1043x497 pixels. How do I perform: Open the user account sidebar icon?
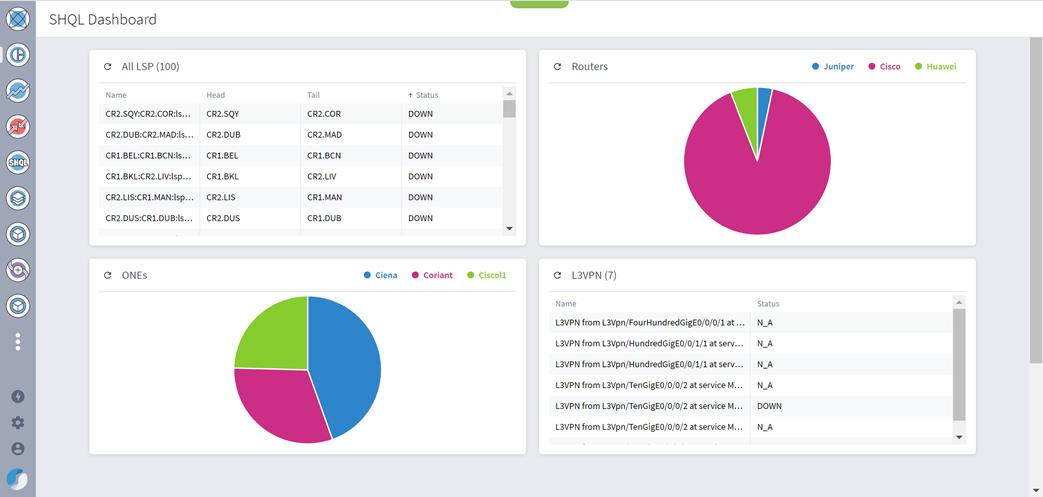[x=18, y=449]
